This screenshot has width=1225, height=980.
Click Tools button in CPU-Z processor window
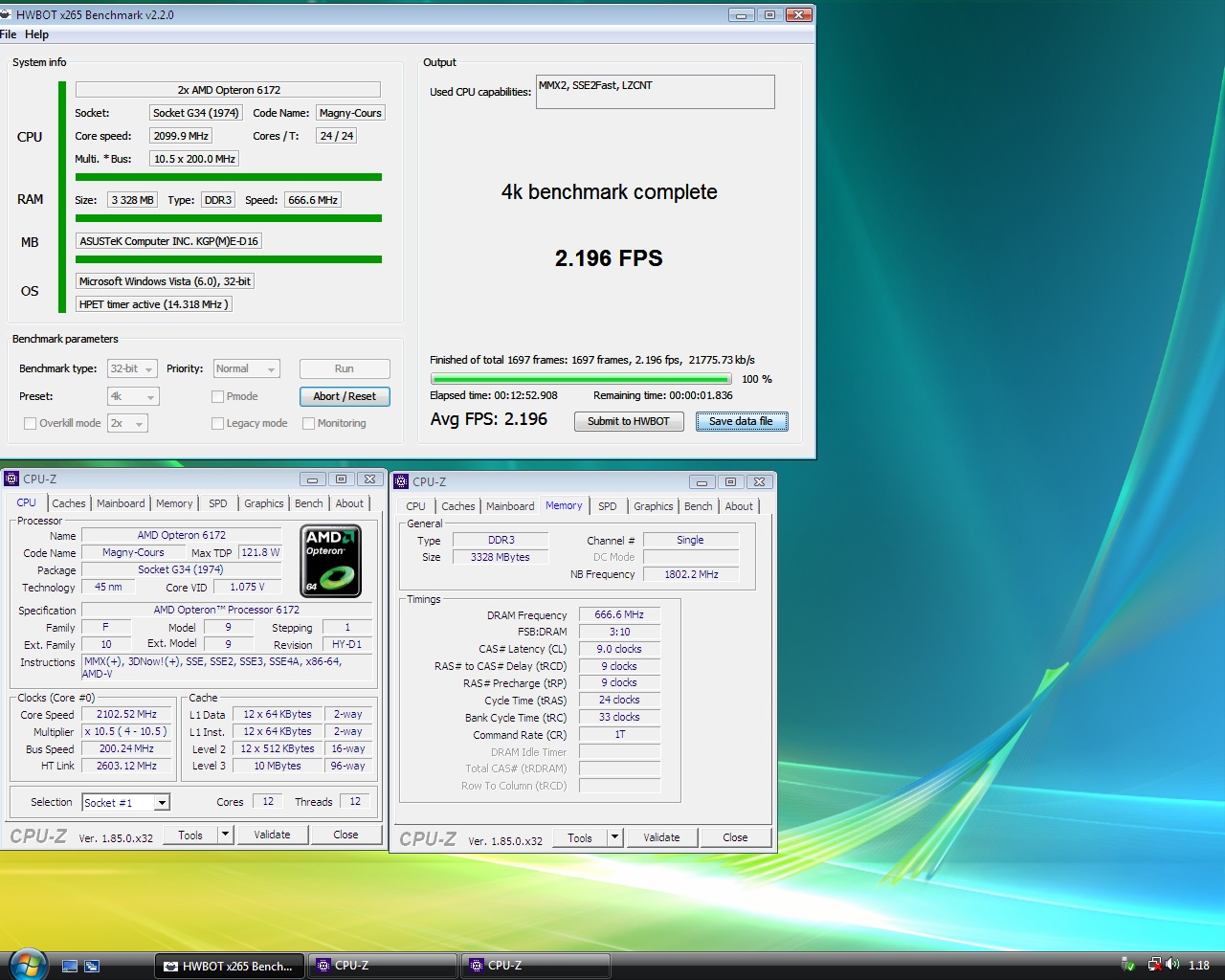[190, 835]
